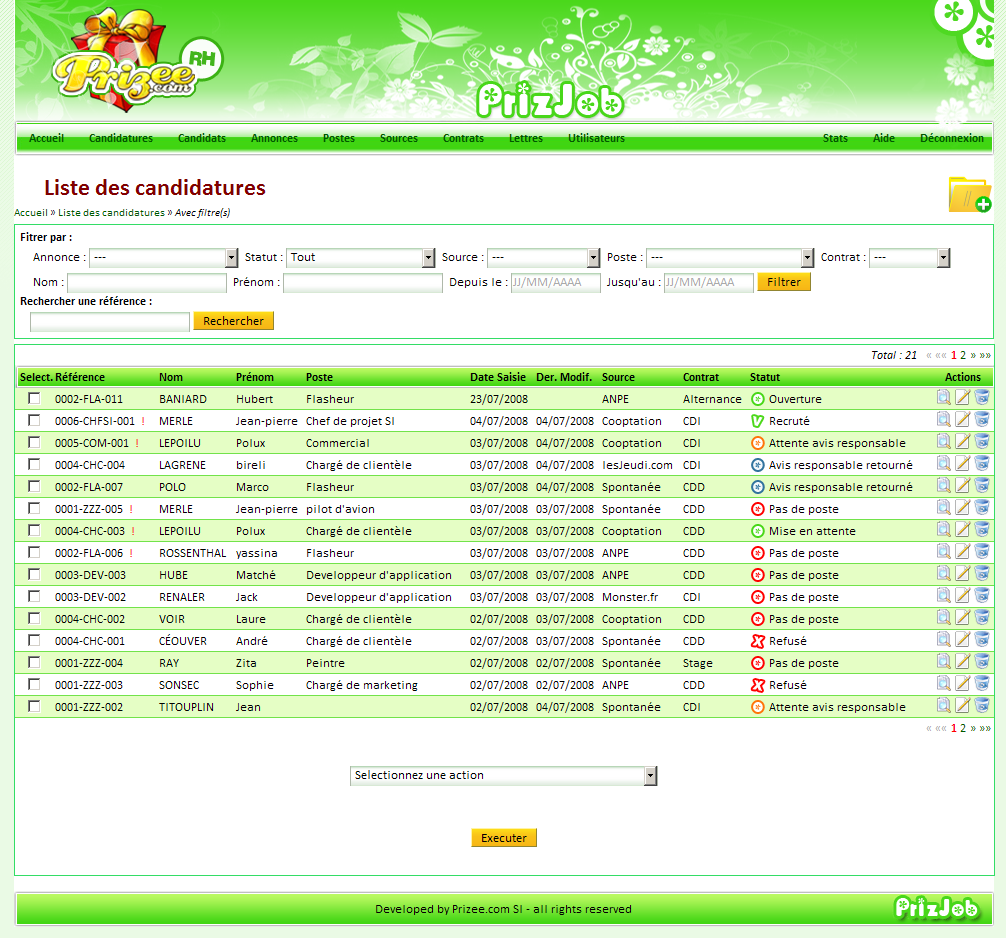Tick the checkbox for reference 0002-FLA-011
This screenshot has height=938, width=1006.
coord(34,398)
